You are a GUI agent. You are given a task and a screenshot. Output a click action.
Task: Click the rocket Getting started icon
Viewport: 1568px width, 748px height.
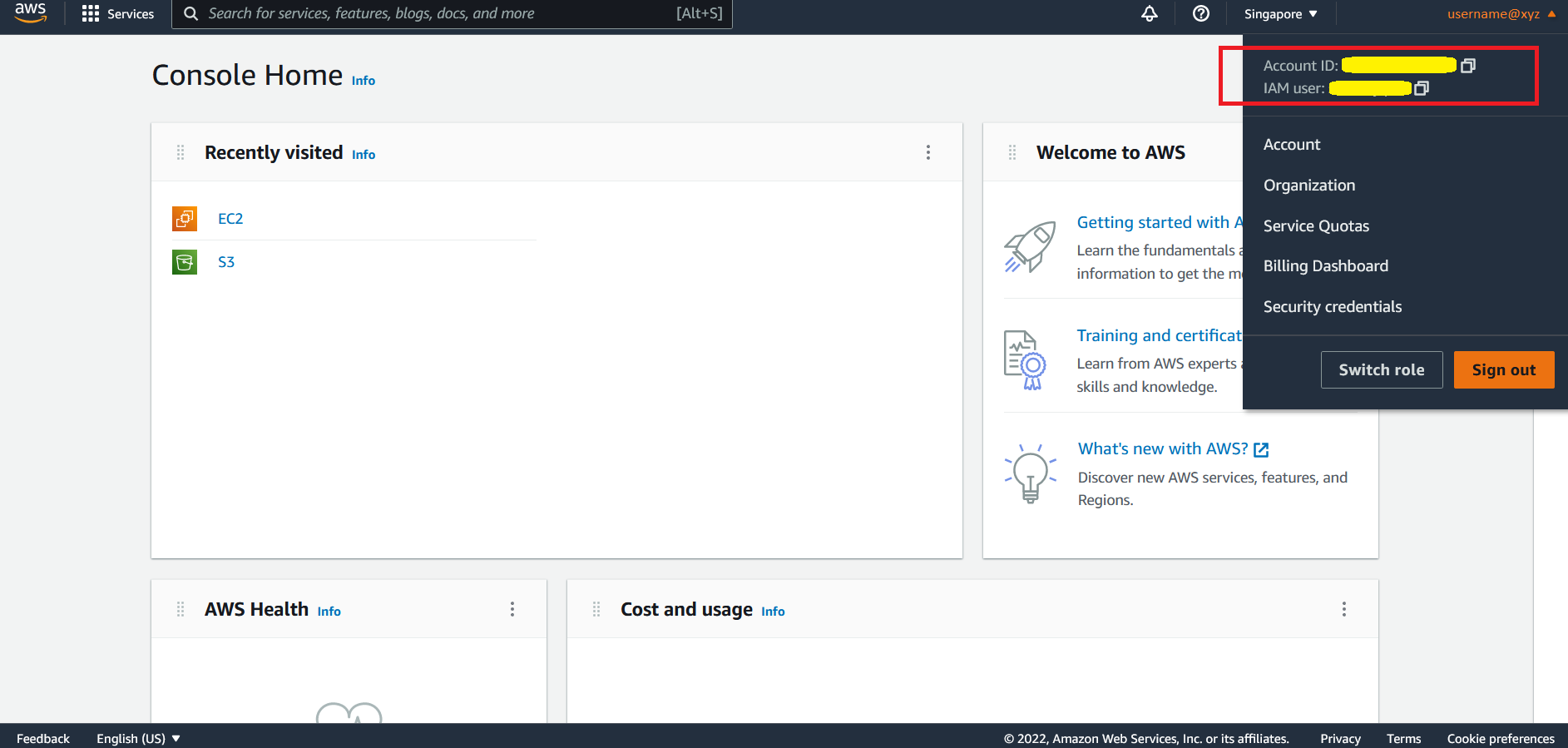pyautogui.click(x=1031, y=246)
